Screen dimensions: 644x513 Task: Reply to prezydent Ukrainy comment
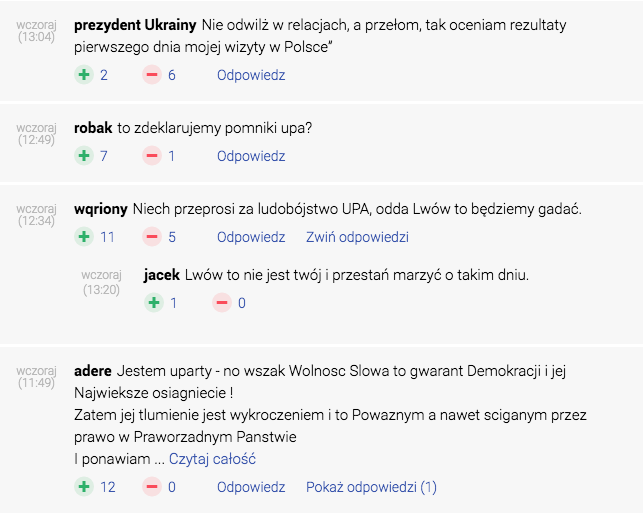pos(251,75)
